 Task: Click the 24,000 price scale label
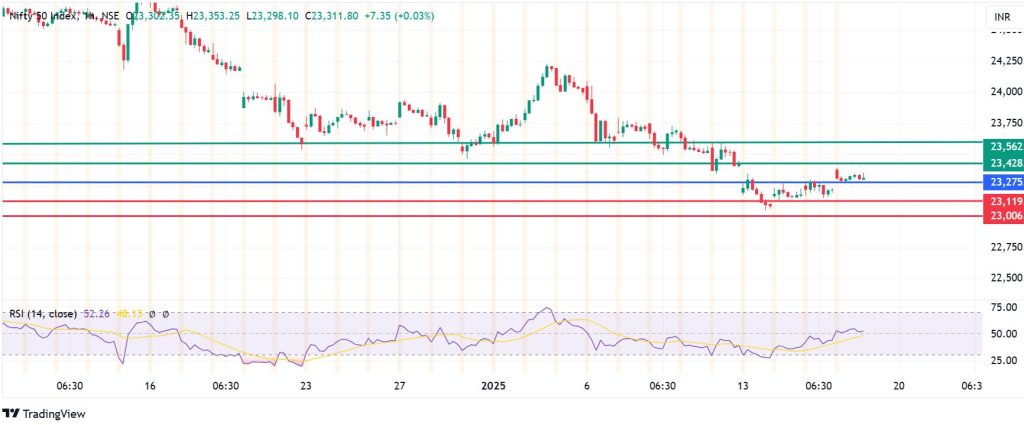click(1005, 91)
